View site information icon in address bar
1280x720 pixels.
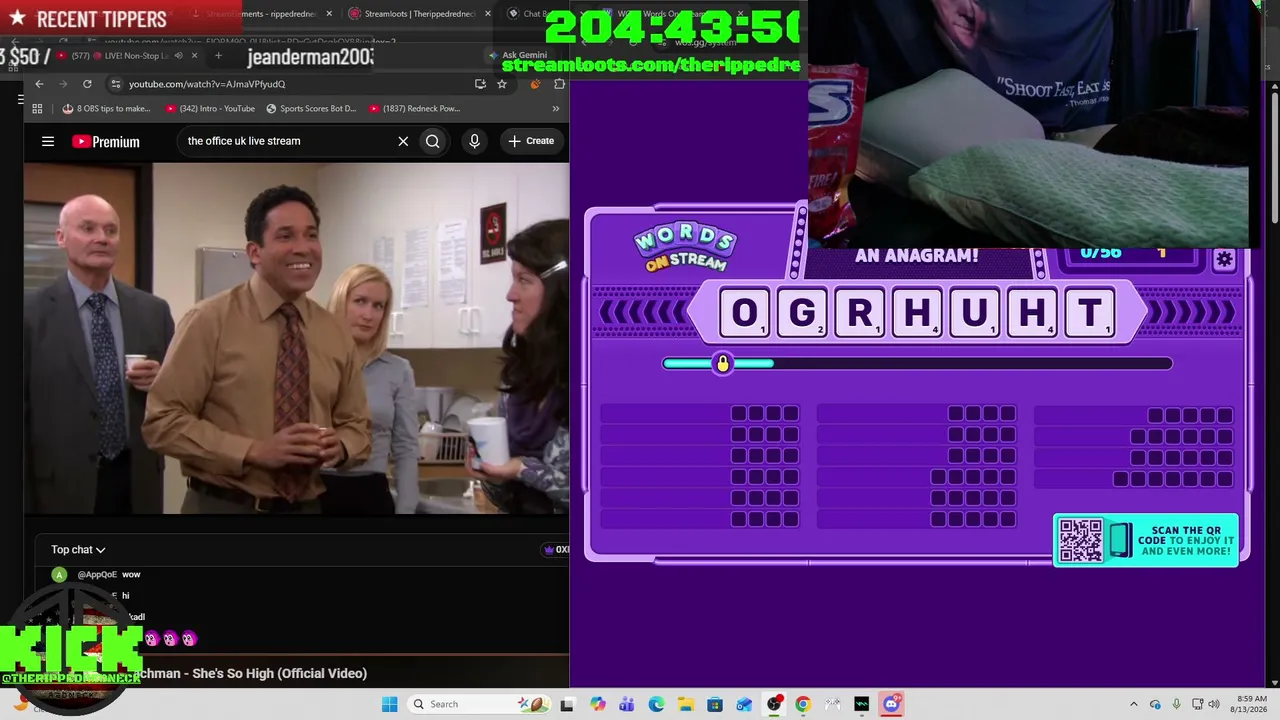coord(116,84)
